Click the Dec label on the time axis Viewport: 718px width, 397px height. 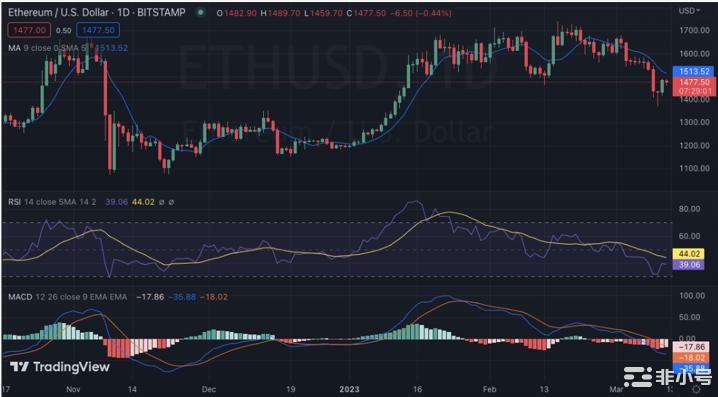point(208,390)
